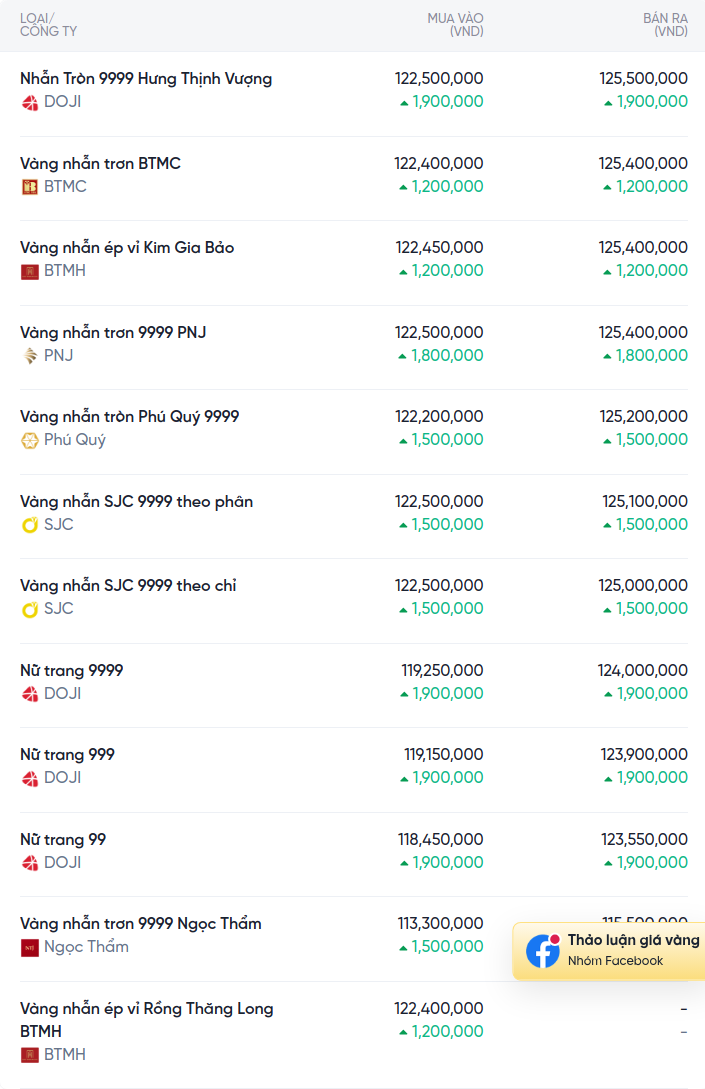
Task: Open Vàng nhẫn trơn BTMC entry
Action: click(100, 163)
